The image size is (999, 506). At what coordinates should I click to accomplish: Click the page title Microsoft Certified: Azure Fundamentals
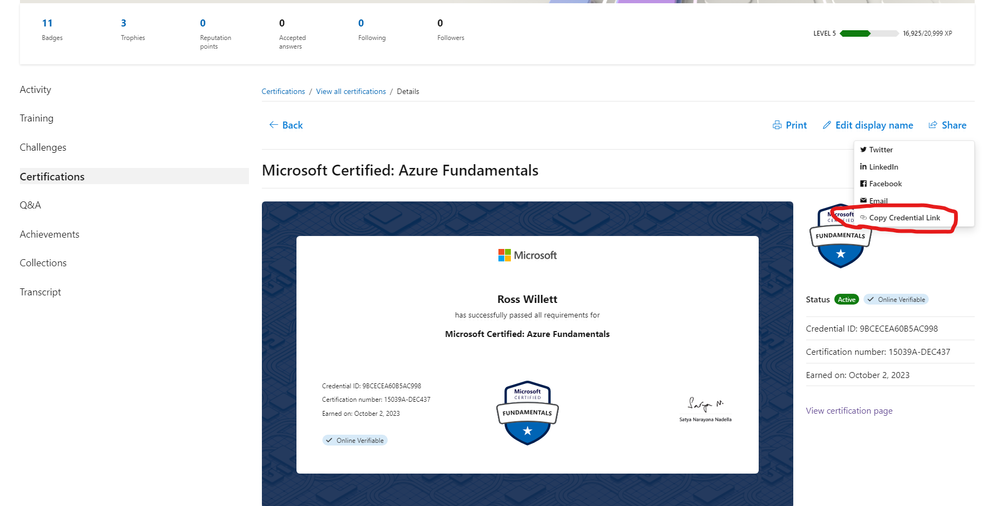(400, 170)
